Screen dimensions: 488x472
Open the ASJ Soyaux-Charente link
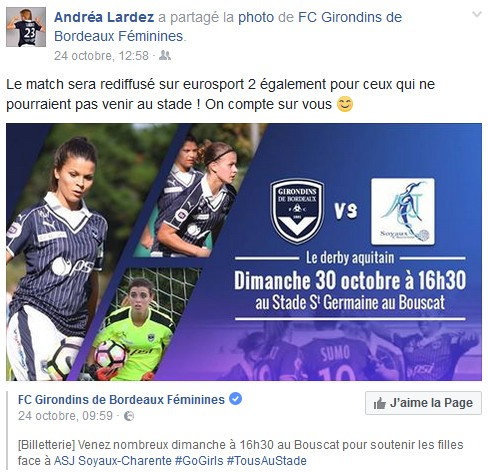pyautogui.click(x=113, y=461)
